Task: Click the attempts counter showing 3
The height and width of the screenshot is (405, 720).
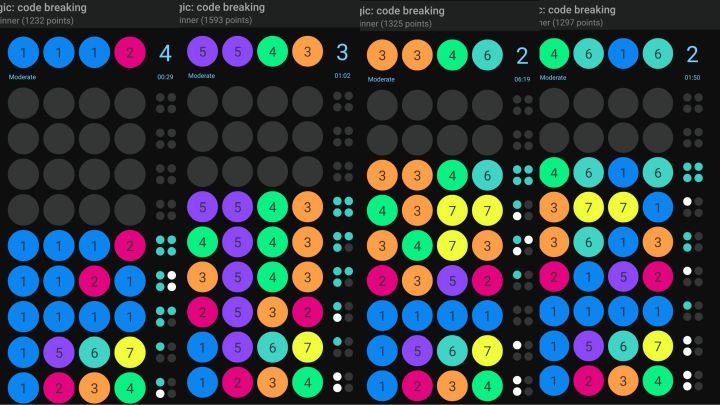Action: (x=342, y=52)
